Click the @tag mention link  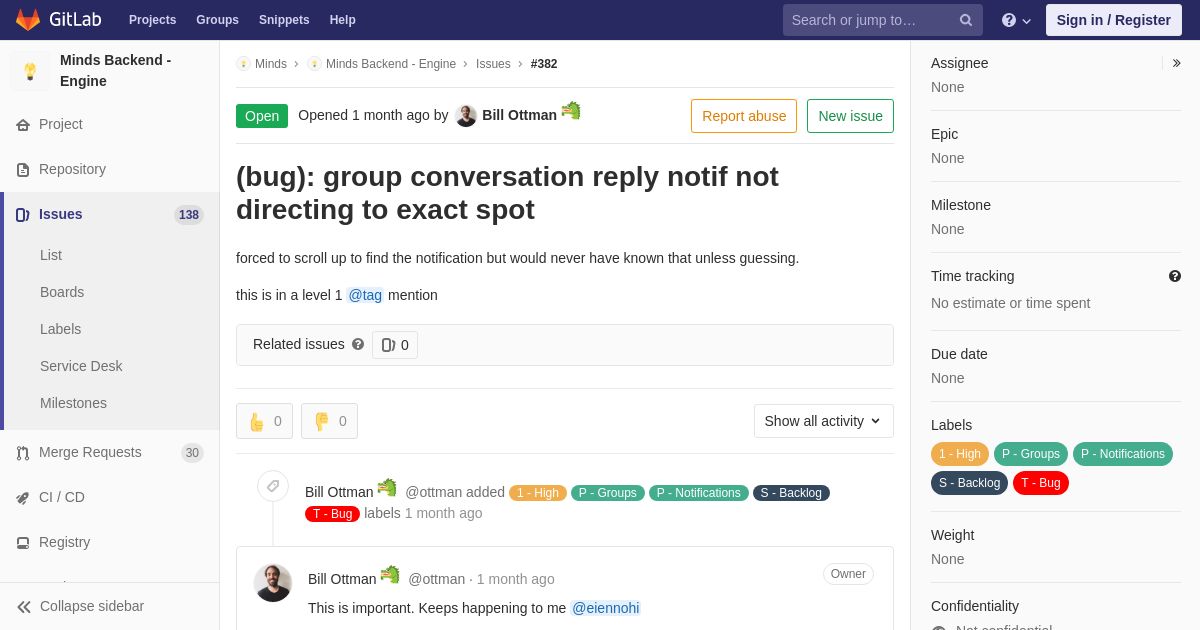point(365,295)
